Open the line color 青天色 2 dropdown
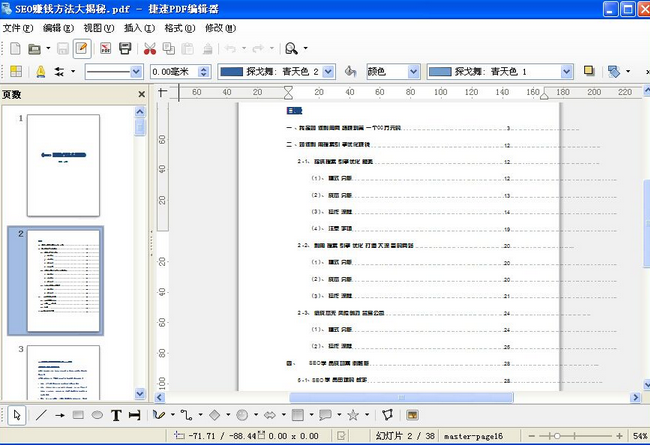This screenshot has height=445, width=650. (328, 72)
